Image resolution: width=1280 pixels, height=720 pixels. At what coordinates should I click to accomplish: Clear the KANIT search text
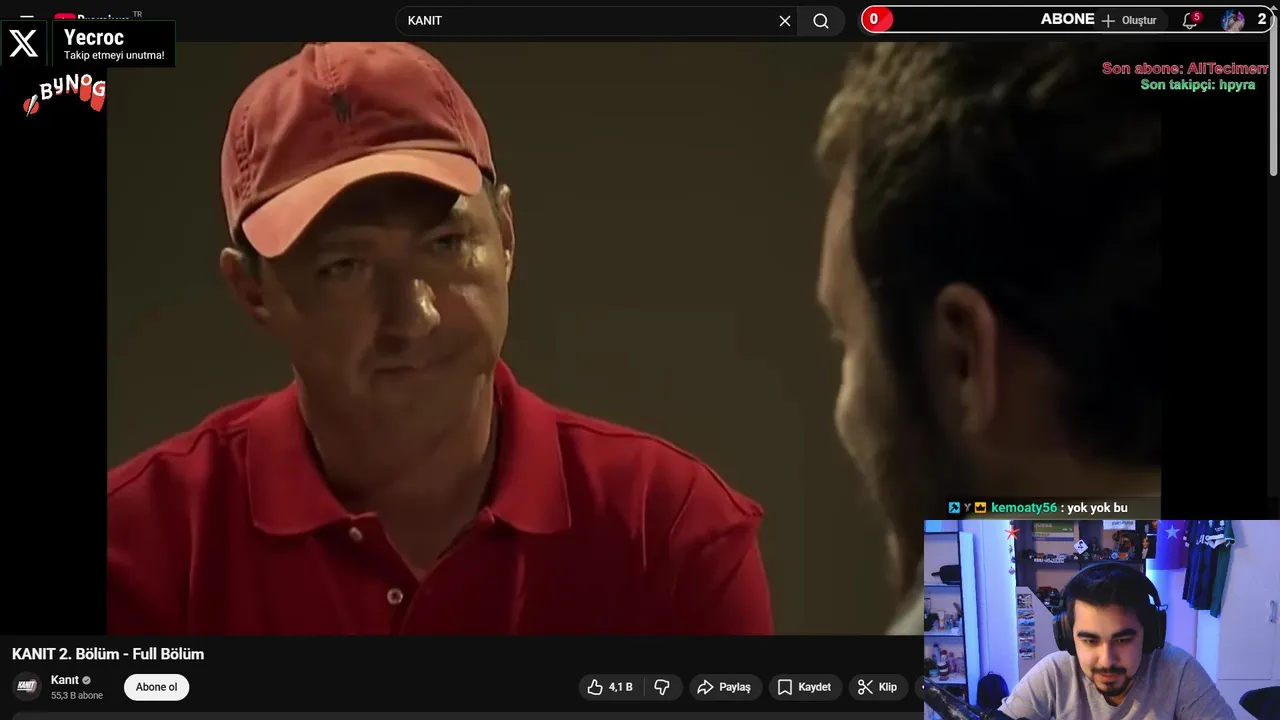click(785, 21)
